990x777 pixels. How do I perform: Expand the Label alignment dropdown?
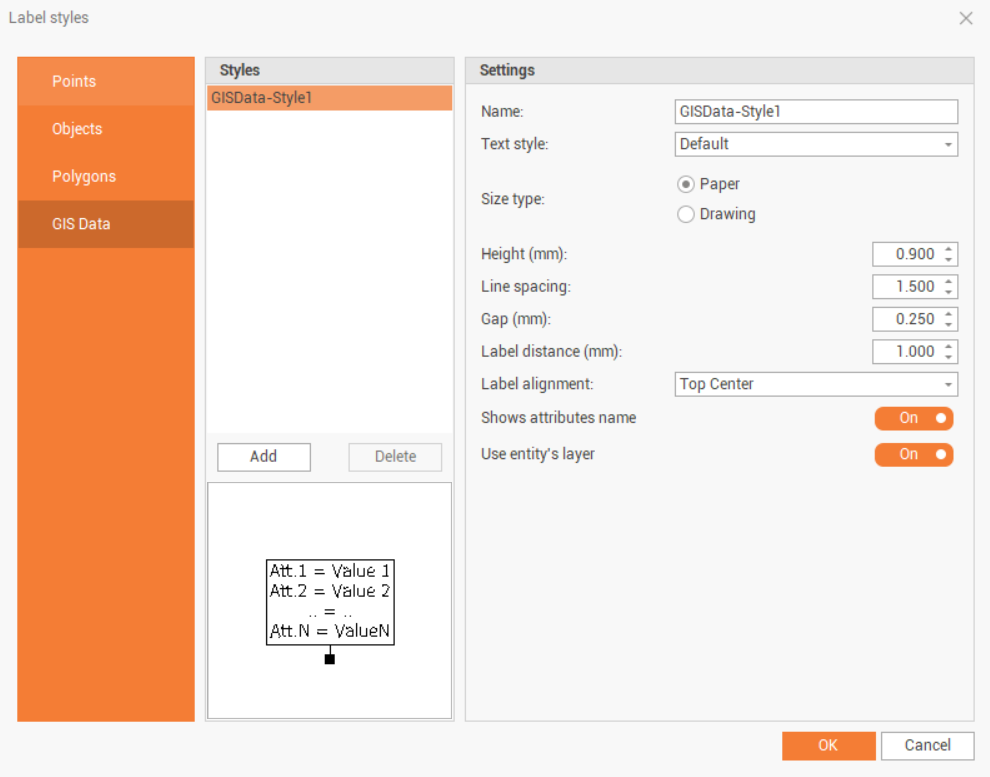coord(816,384)
